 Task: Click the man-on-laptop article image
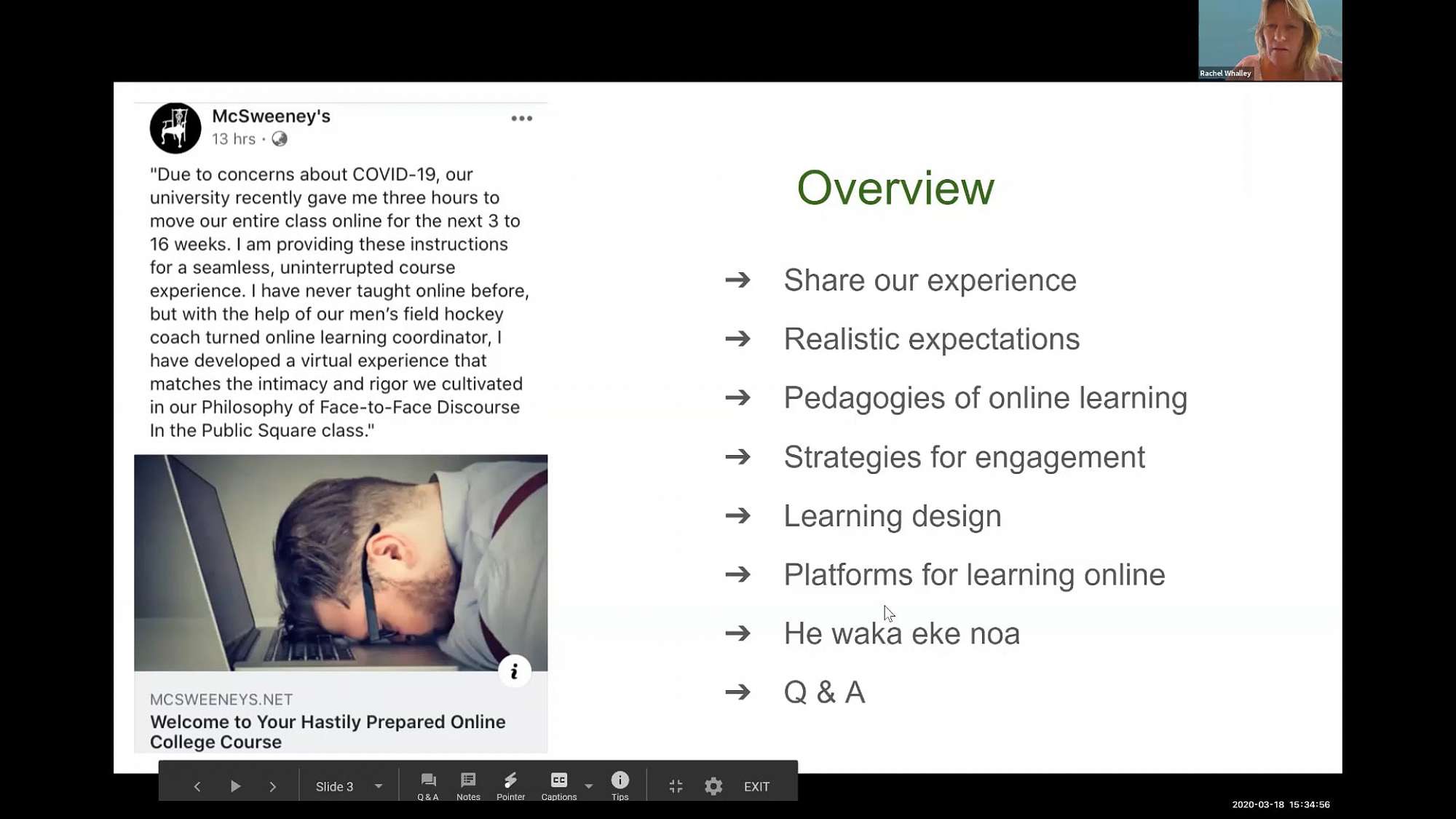coord(340,562)
